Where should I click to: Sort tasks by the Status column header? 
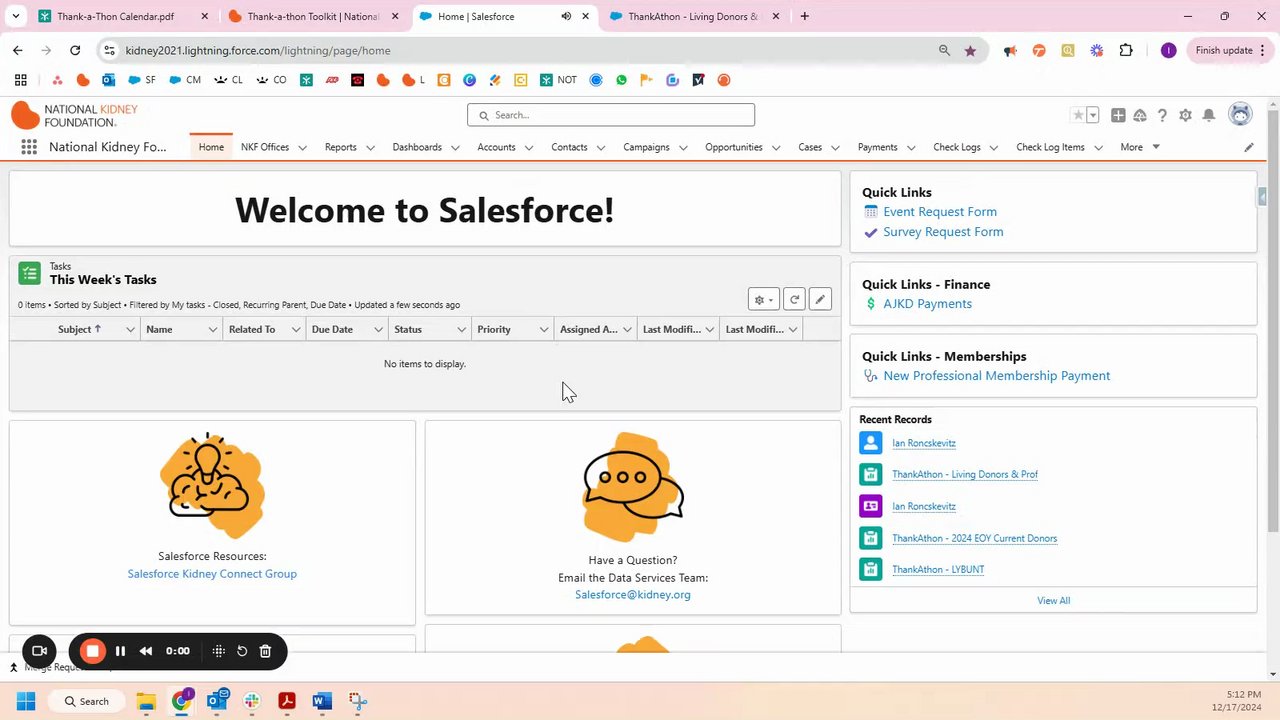[408, 329]
